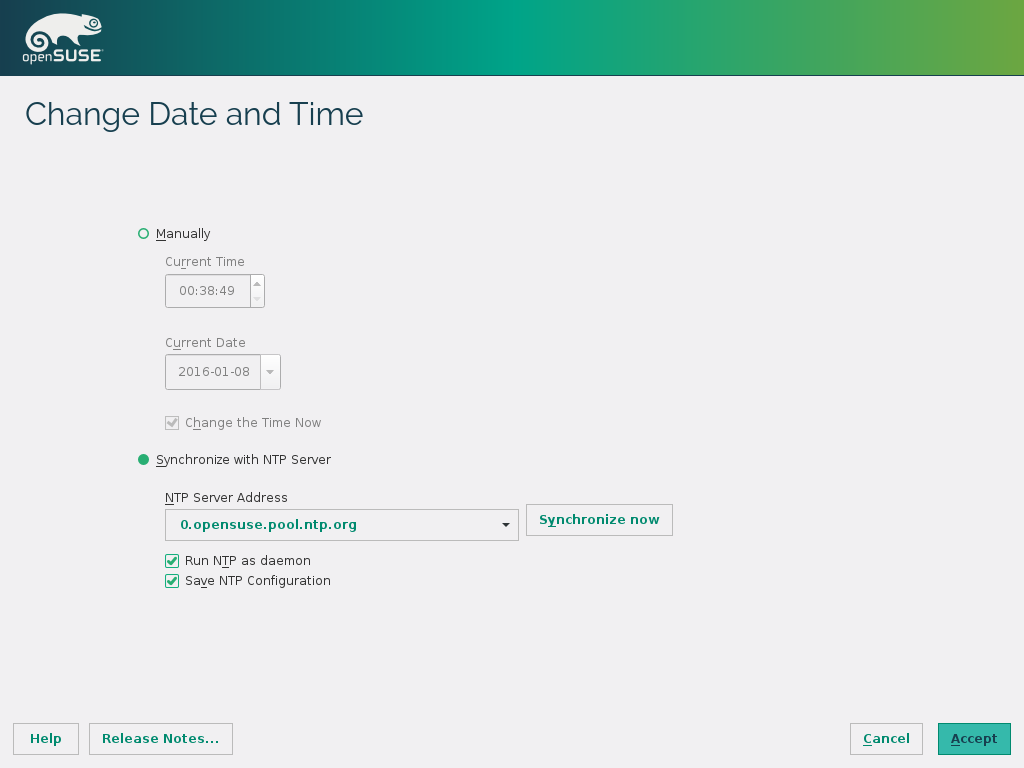Select the Manually radio option
Screen dimensions: 1024x768
click(x=143, y=234)
